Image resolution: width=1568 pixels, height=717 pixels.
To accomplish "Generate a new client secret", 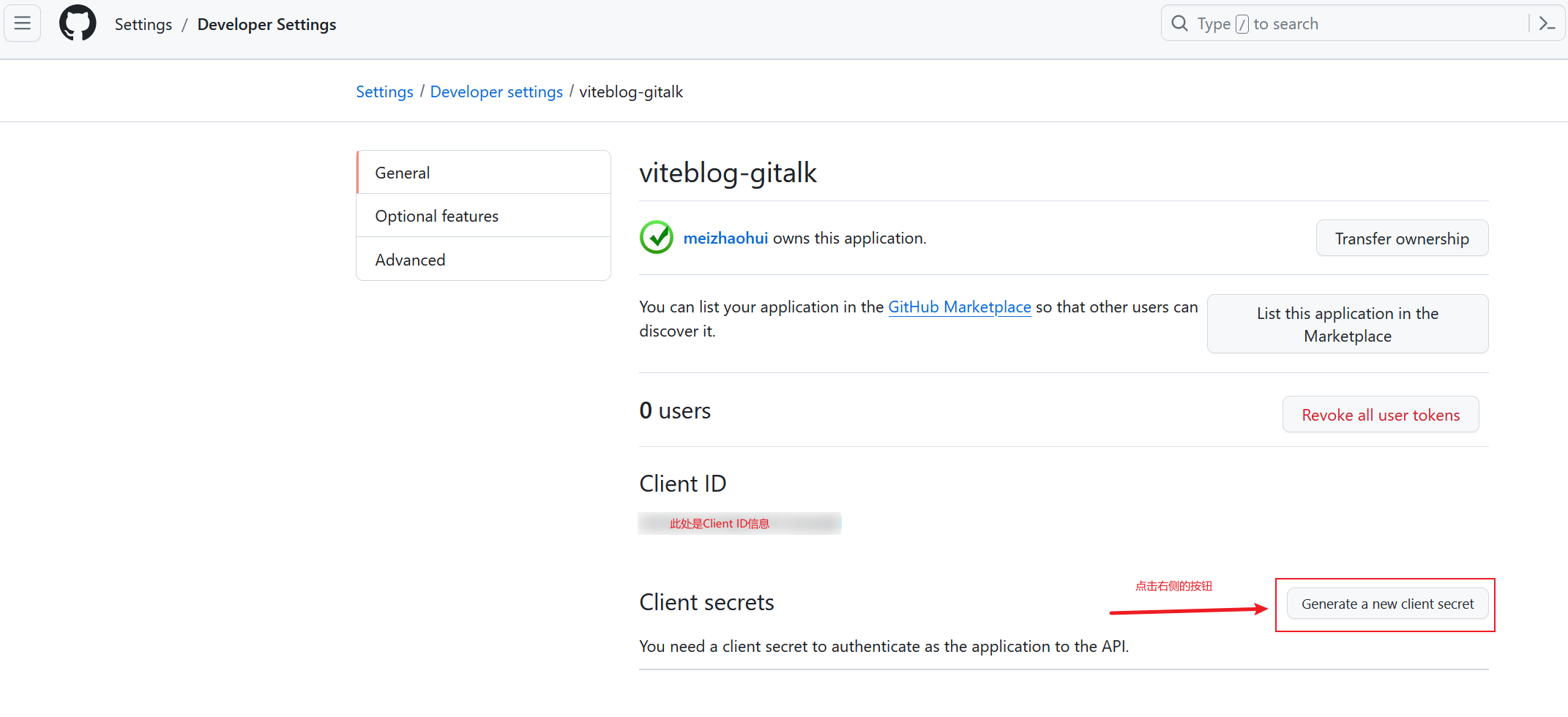I will (1387, 604).
